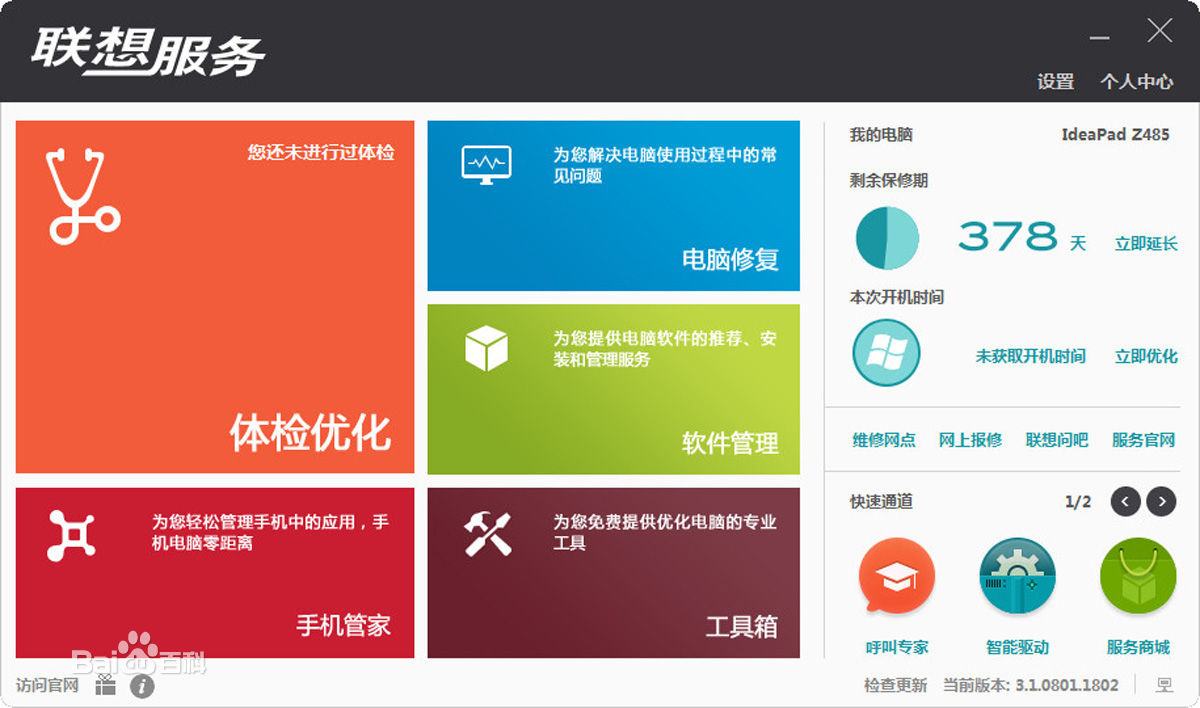Click 访问官网 to visit the website
Image resolution: width=1200 pixels, height=708 pixels.
pyautogui.click(x=47, y=686)
